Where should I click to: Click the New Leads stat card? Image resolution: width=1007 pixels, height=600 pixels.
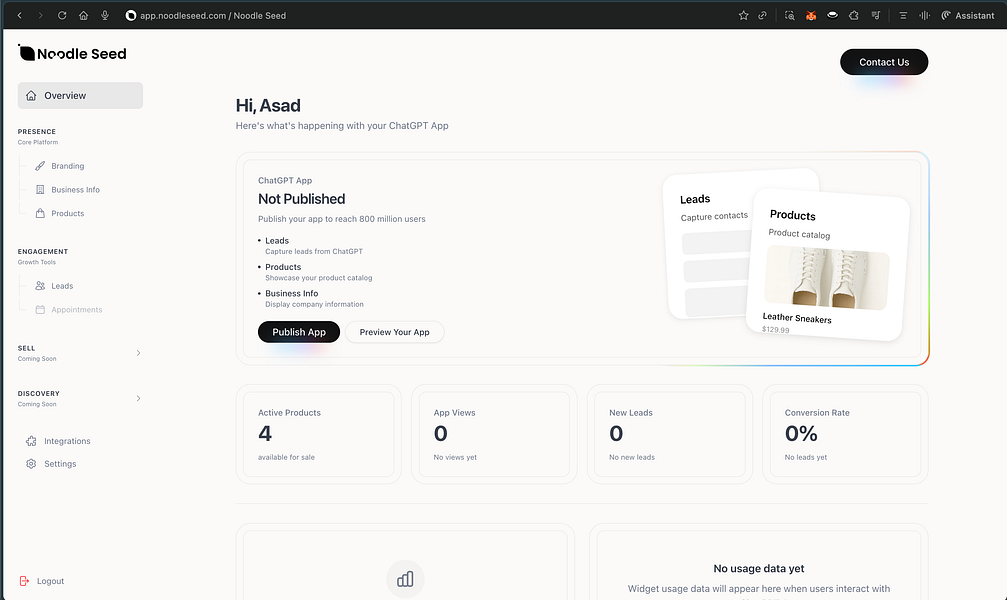click(669, 434)
